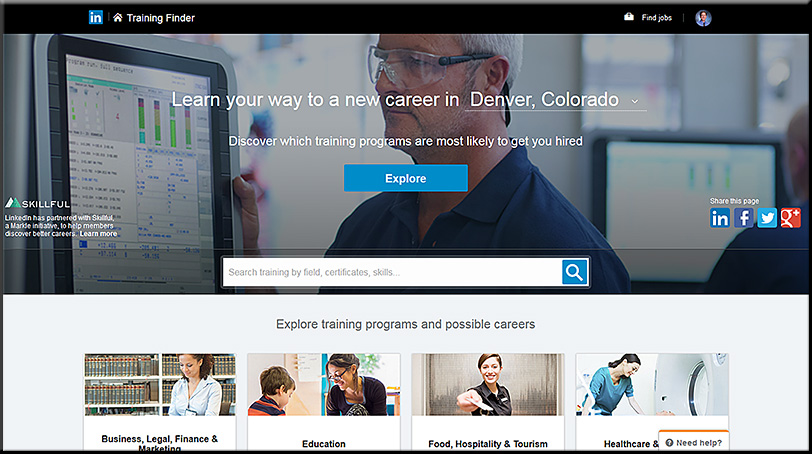Click the Find jobs briefcase icon
812x454 pixels.
(629, 17)
